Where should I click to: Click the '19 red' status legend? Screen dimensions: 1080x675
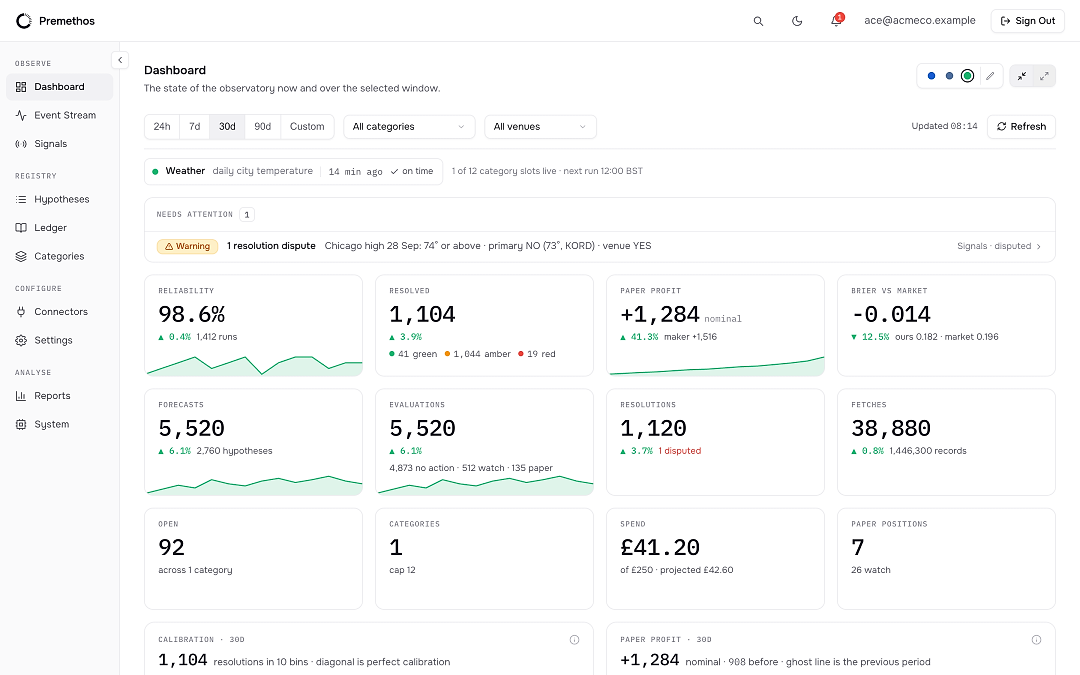[537, 354]
